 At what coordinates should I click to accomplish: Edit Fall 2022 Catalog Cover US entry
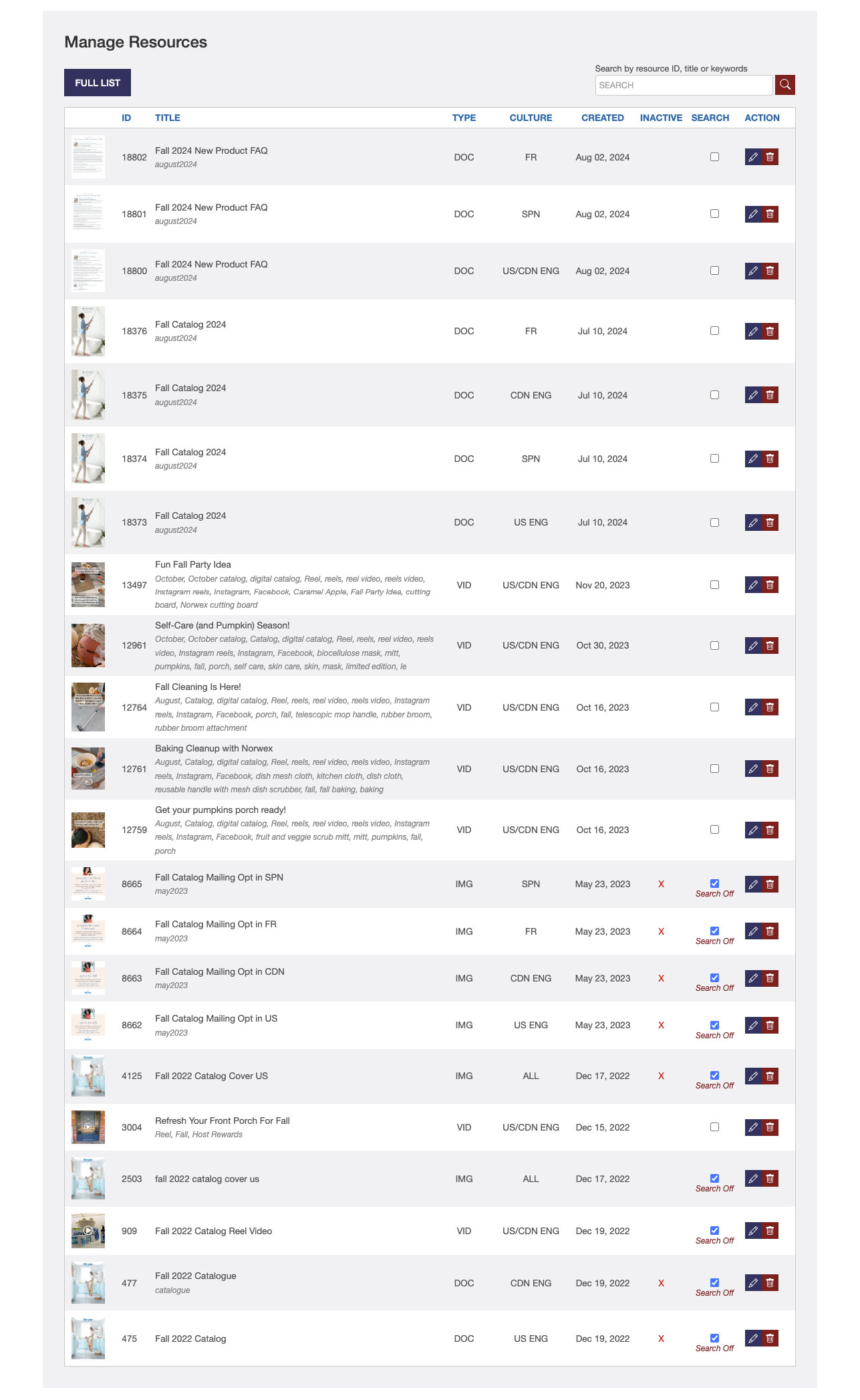753,1076
